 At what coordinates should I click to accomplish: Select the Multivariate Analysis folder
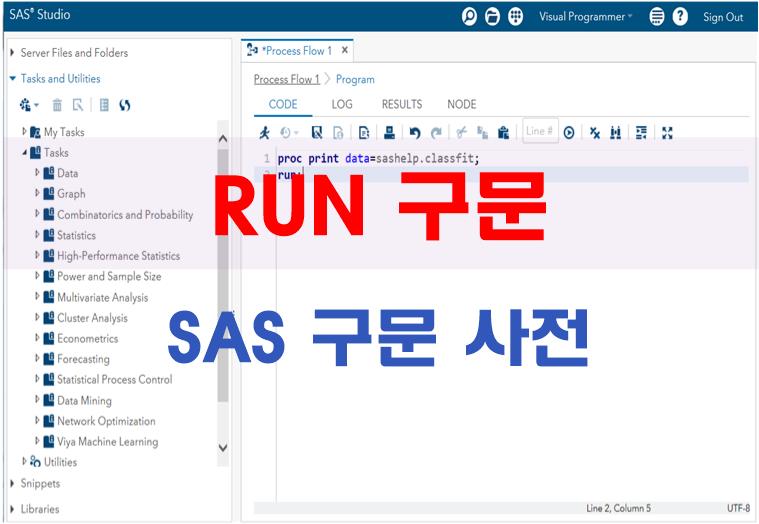pos(103,297)
